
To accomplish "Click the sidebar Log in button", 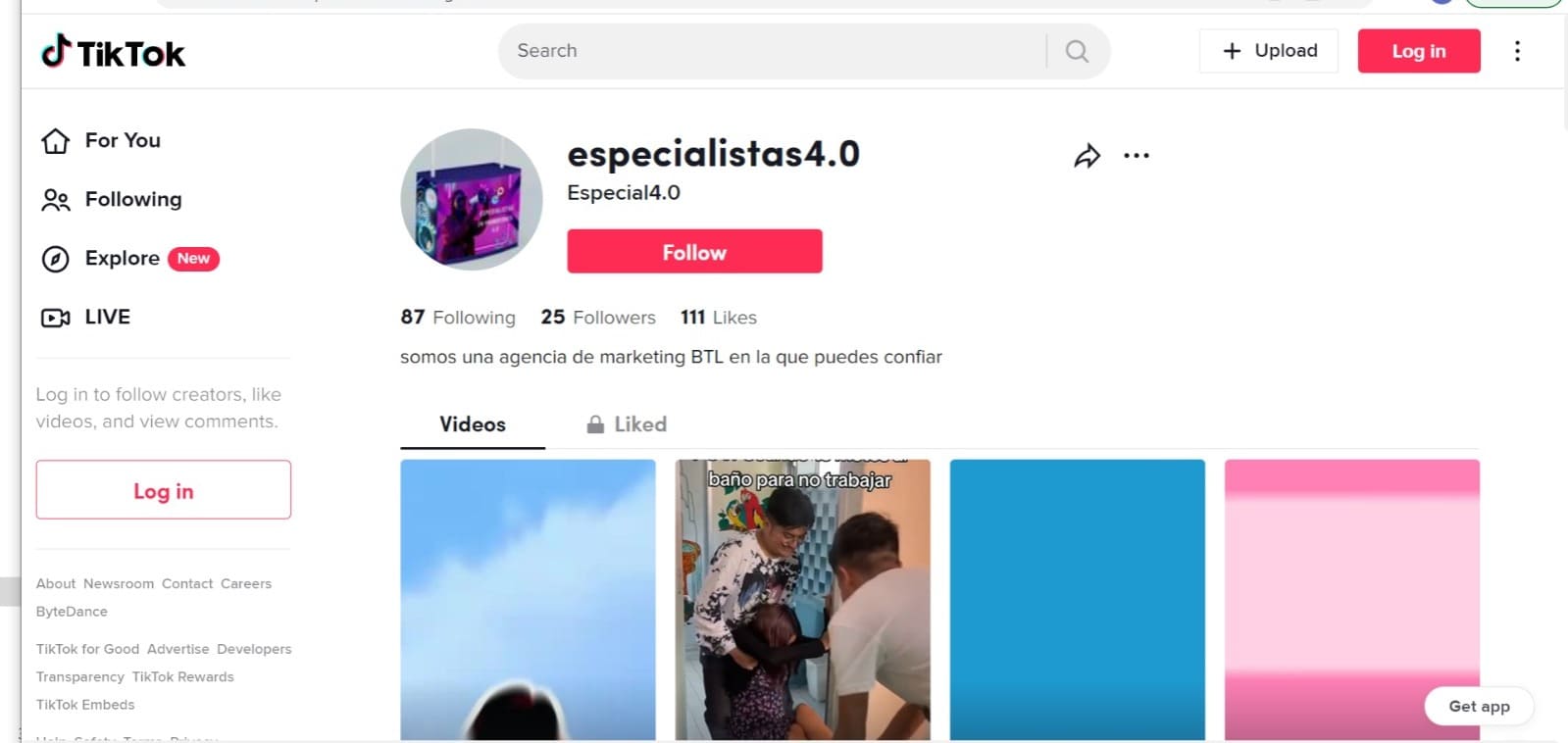I will 164,490.
